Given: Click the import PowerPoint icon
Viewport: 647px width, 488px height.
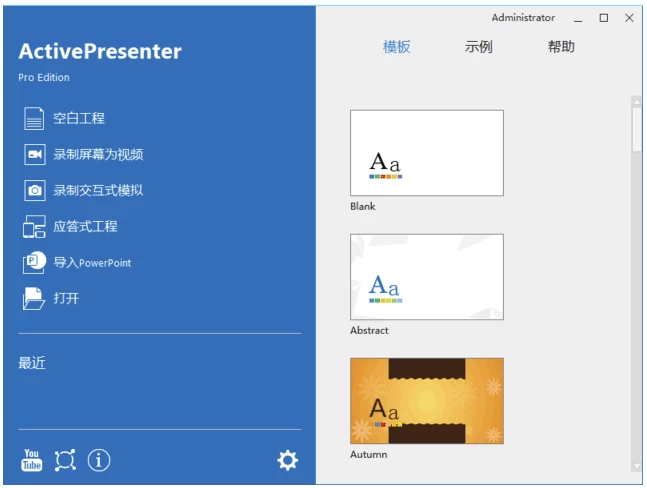Looking at the screenshot, I should coord(34,263).
